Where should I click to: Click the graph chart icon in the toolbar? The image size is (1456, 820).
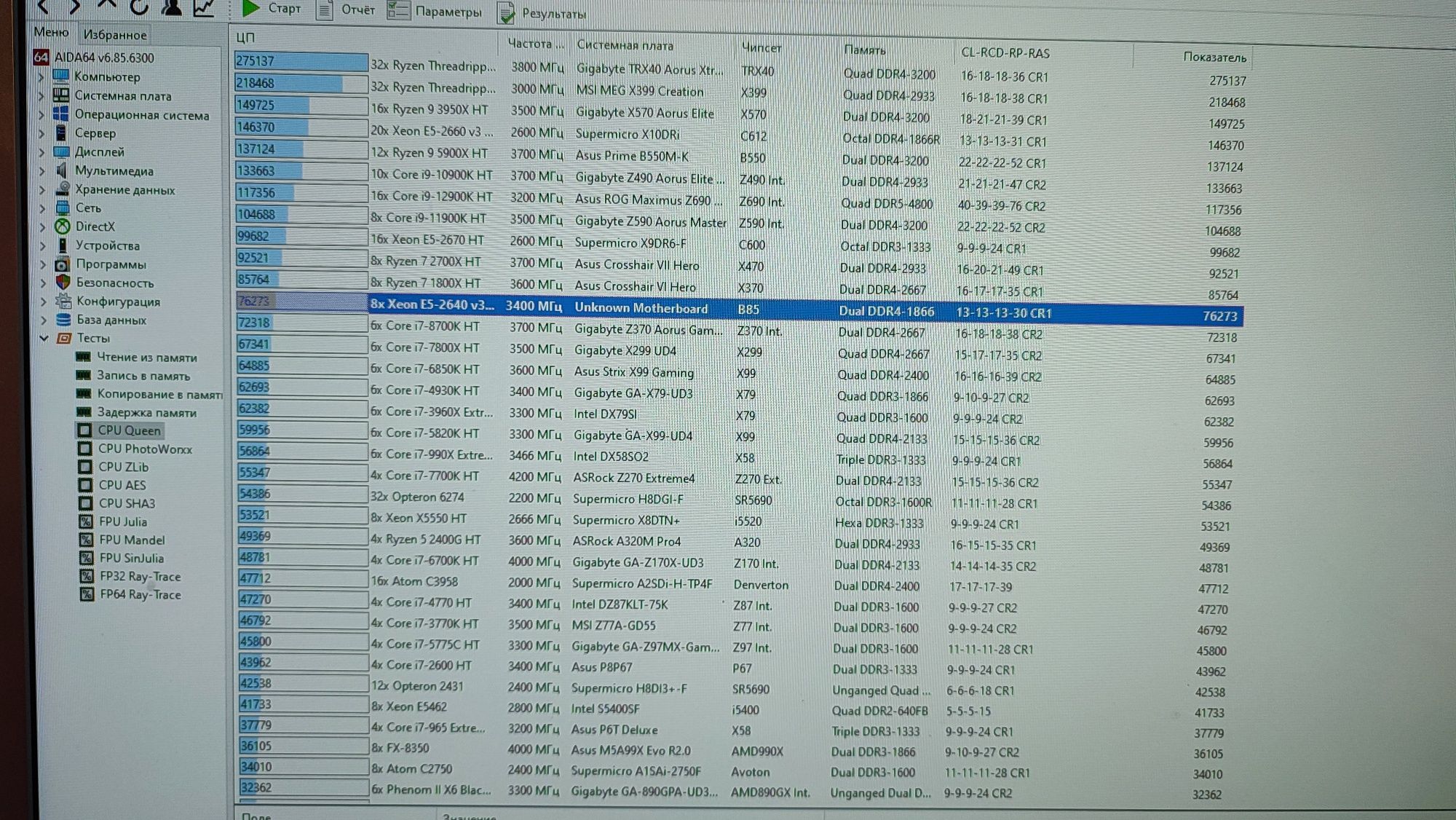pyautogui.click(x=204, y=7)
